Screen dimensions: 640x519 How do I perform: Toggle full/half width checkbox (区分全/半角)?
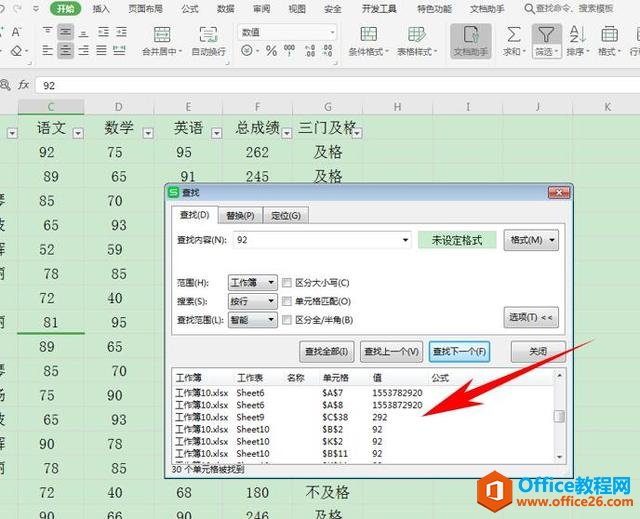tap(287, 319)
